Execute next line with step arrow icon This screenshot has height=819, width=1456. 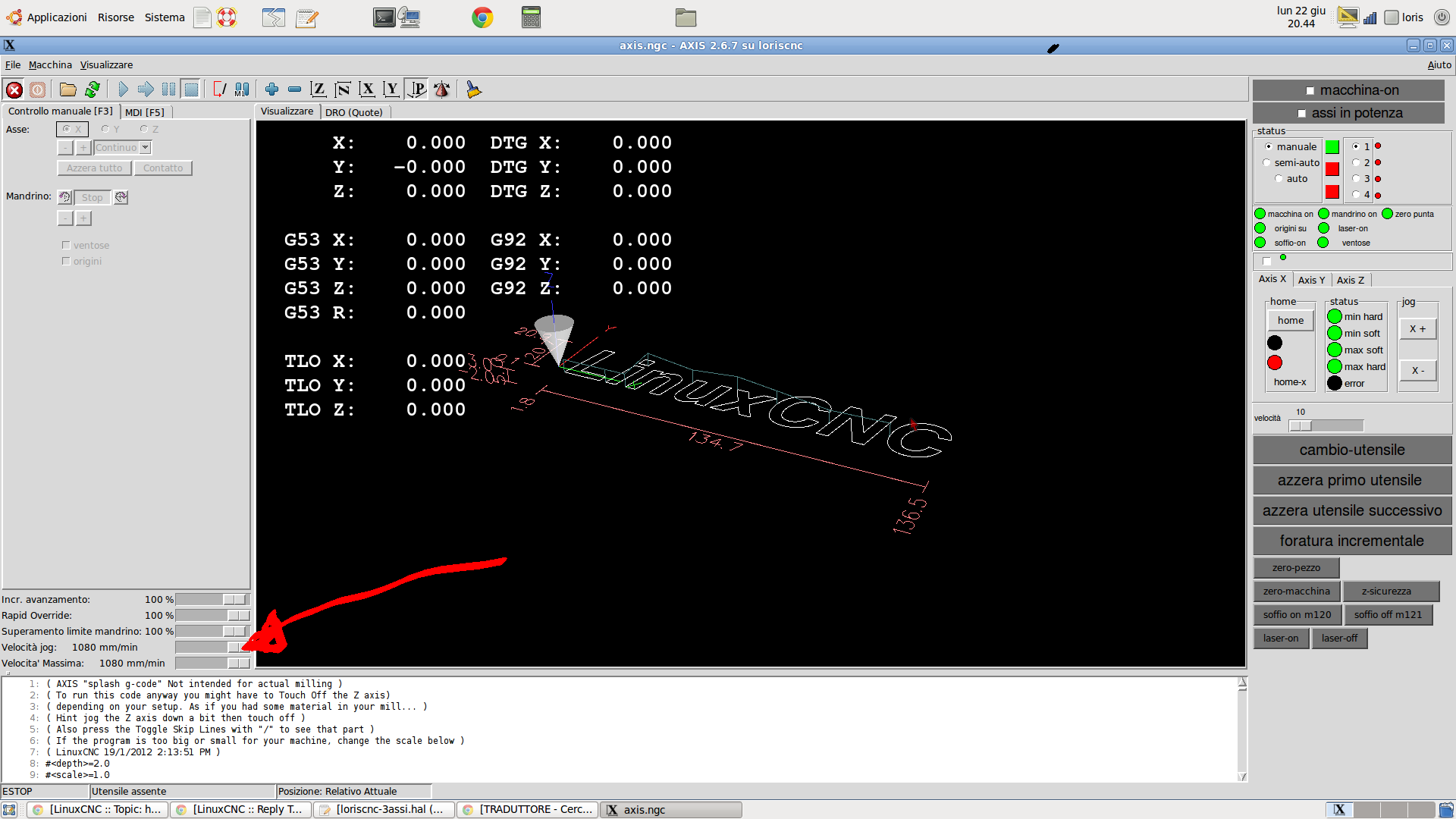tap(146, 90)
